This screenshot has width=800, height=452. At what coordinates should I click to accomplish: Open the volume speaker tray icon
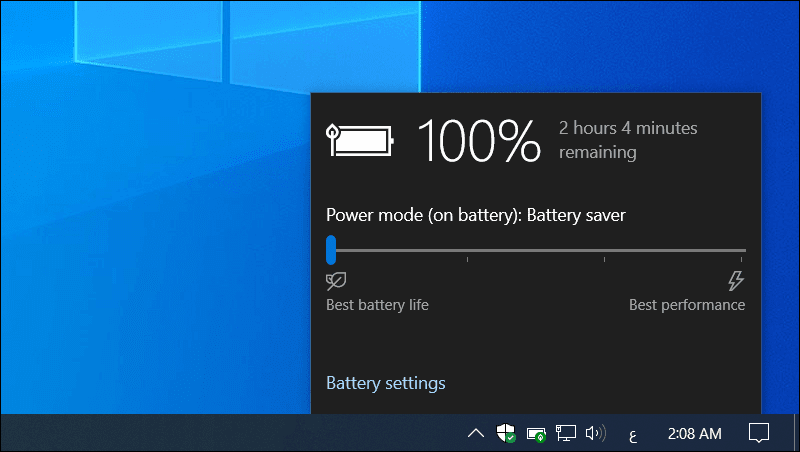click(596, 433)
